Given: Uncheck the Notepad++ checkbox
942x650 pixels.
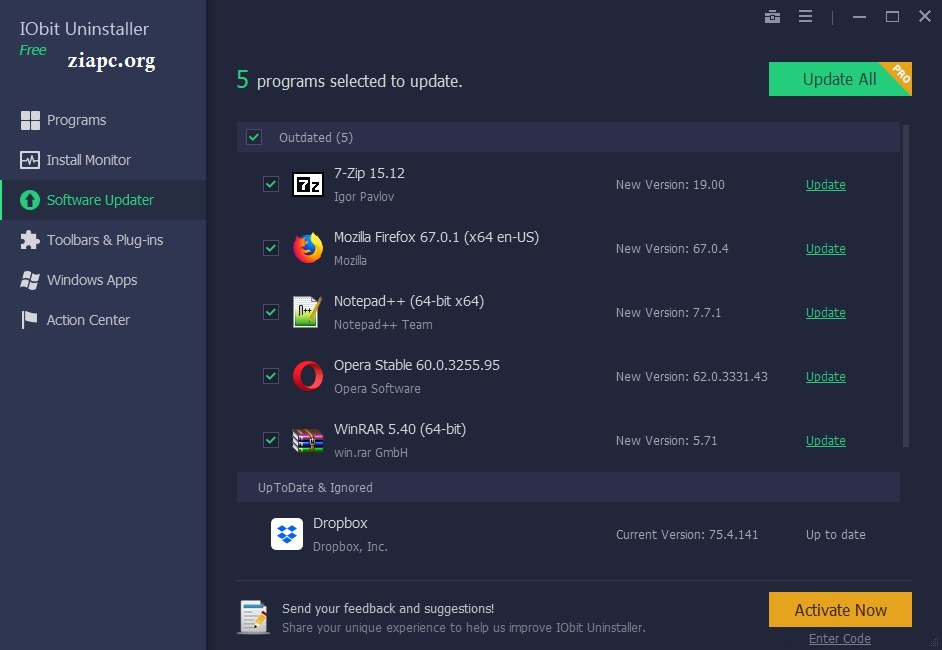Looking at the screenshot, I should 271,312.
